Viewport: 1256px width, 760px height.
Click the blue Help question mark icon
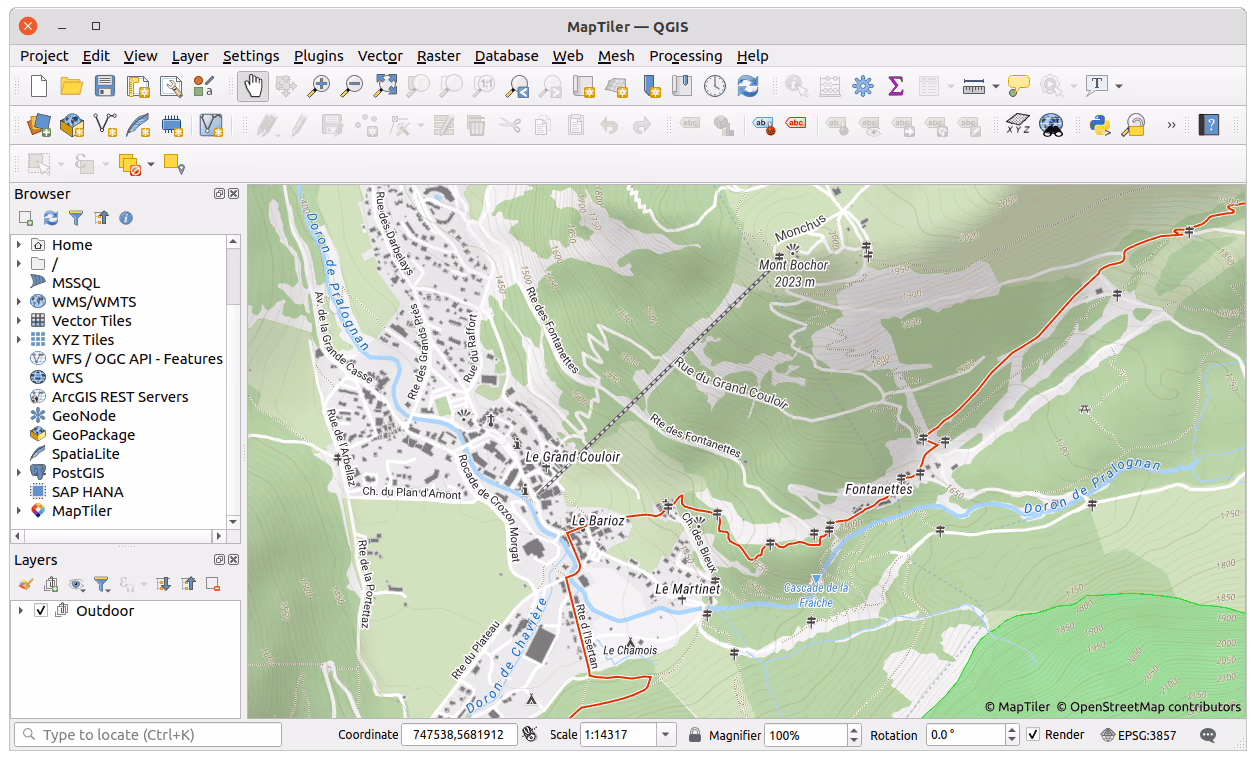click(1210, 125)
